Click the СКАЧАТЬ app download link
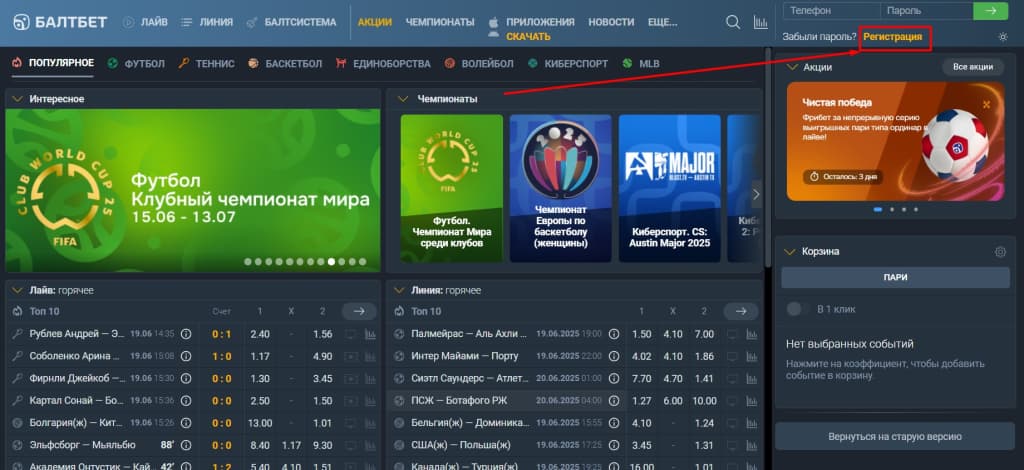The width and height of the screenshot is (1024, 470). tap(528, 37)
